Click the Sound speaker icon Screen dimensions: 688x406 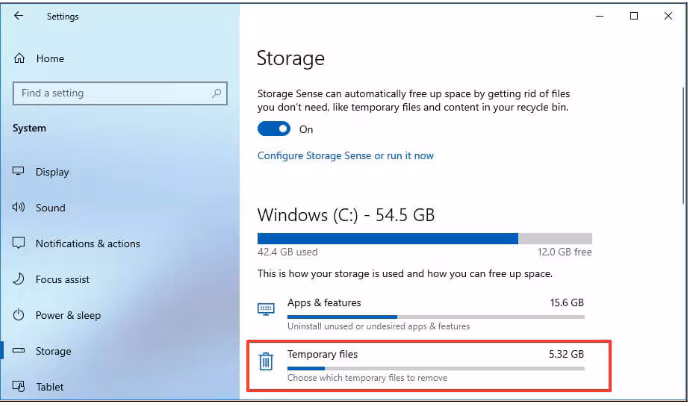pos(18,207)
